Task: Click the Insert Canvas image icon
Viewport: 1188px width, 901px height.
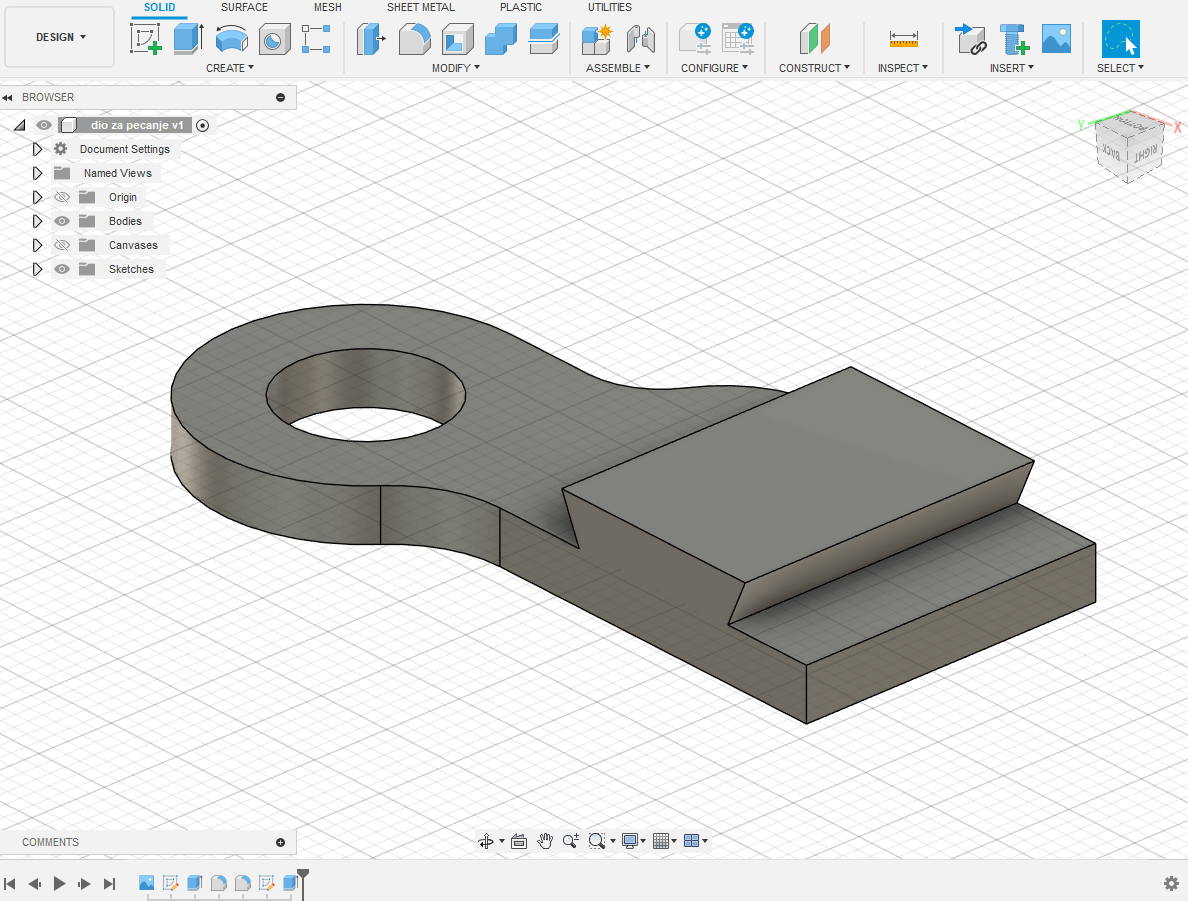Action: (1056, 39)
